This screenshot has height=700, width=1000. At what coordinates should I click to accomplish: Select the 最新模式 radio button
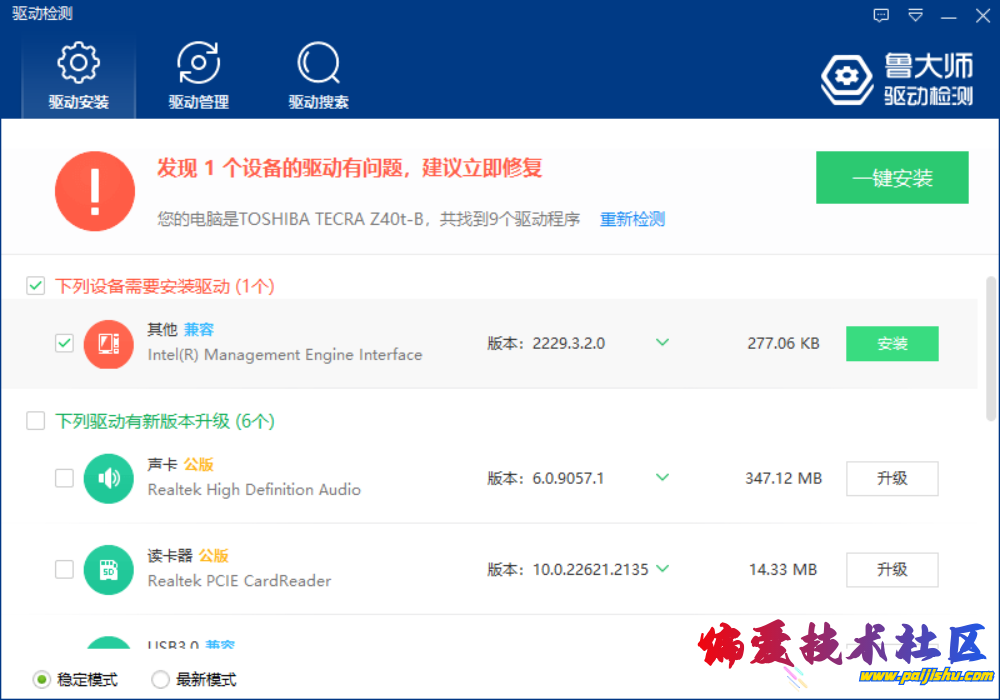pos(160,680)
